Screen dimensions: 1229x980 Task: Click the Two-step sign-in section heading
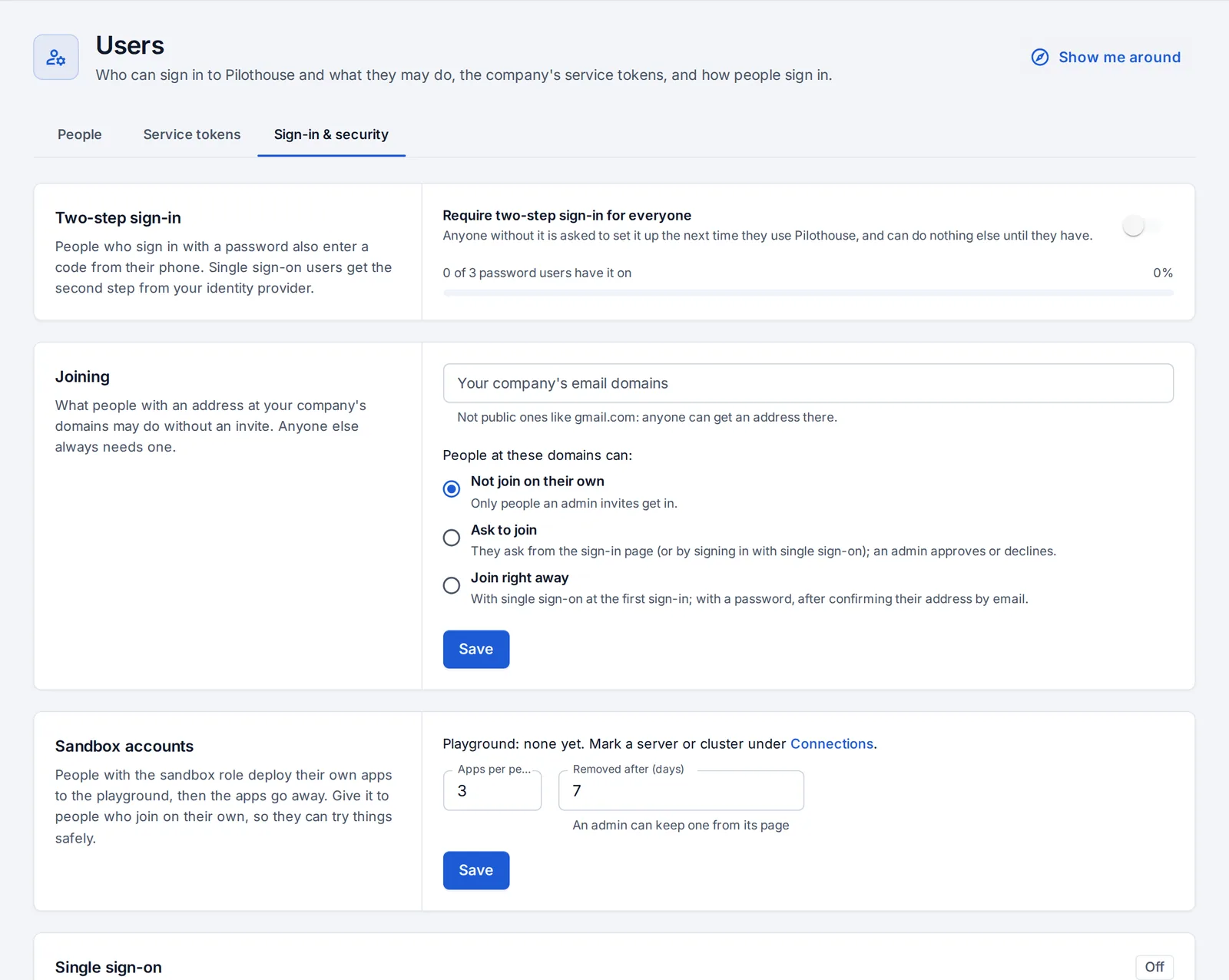tap(118, 218)
